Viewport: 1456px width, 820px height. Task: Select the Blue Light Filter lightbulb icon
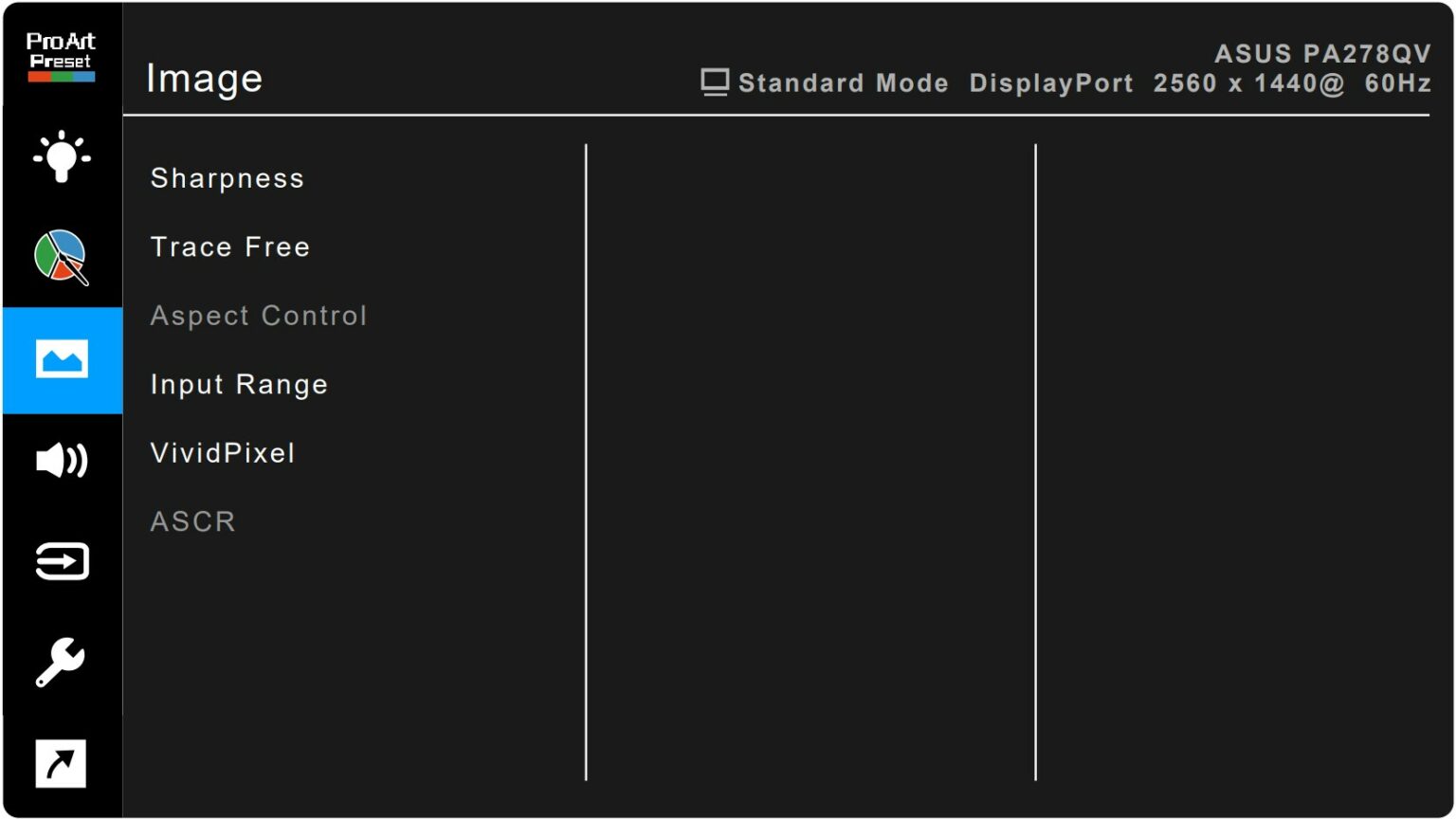[62, 156]
